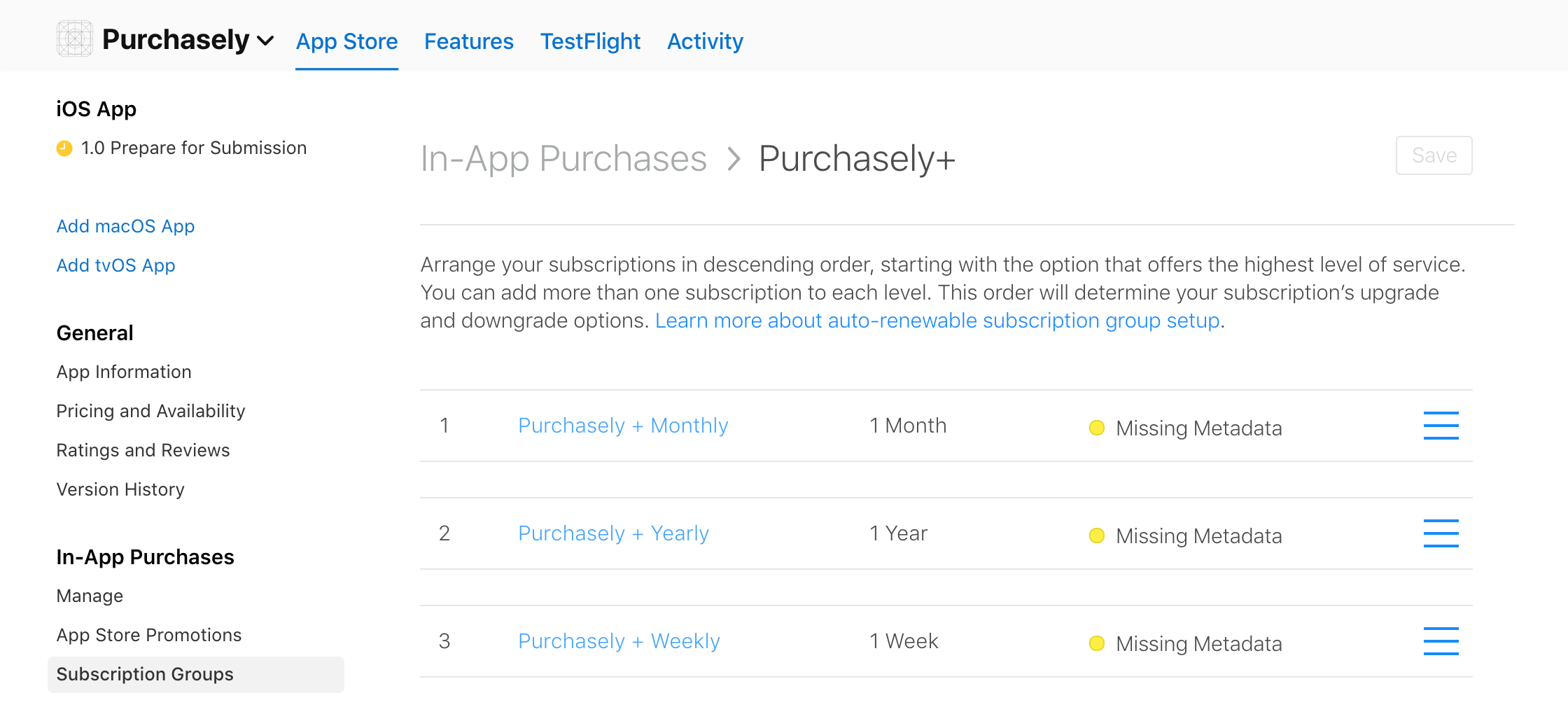The width and height of the screenshot is (1568, 721).
Task: Switch to the Features tab
Action: coord(469,41)
